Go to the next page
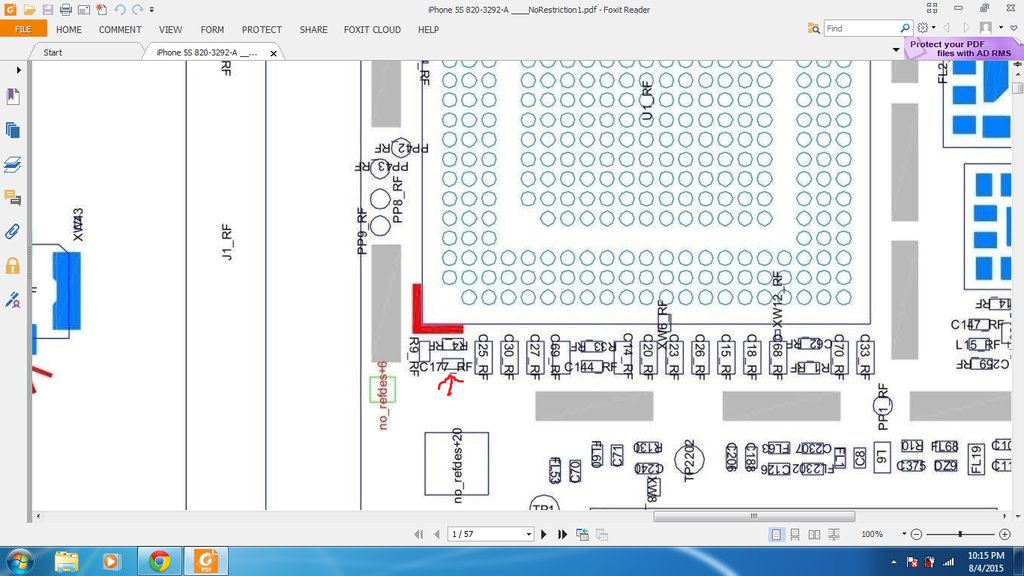 point(544,535)
